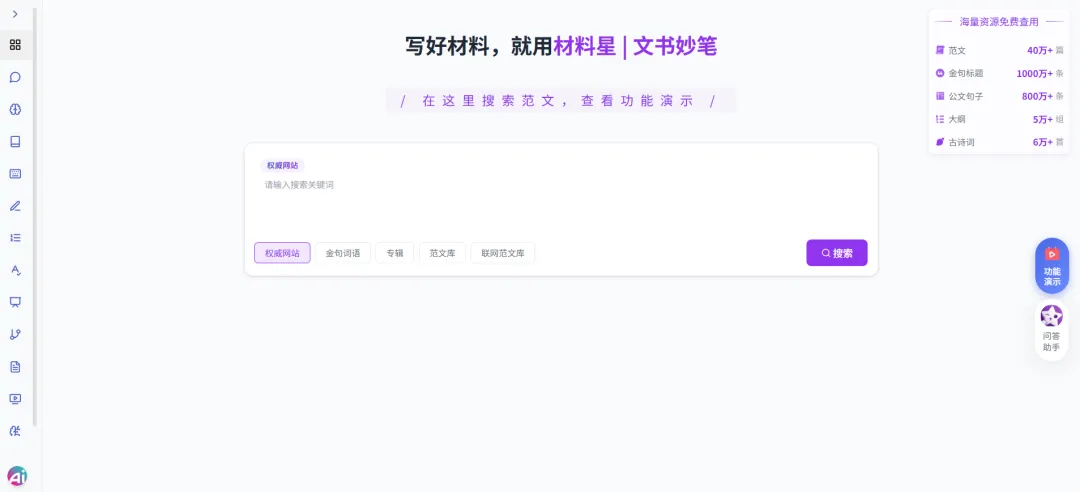
Task: Select the 权威网站 search tab
Action: pyautogui.click(x=282, y=253)
